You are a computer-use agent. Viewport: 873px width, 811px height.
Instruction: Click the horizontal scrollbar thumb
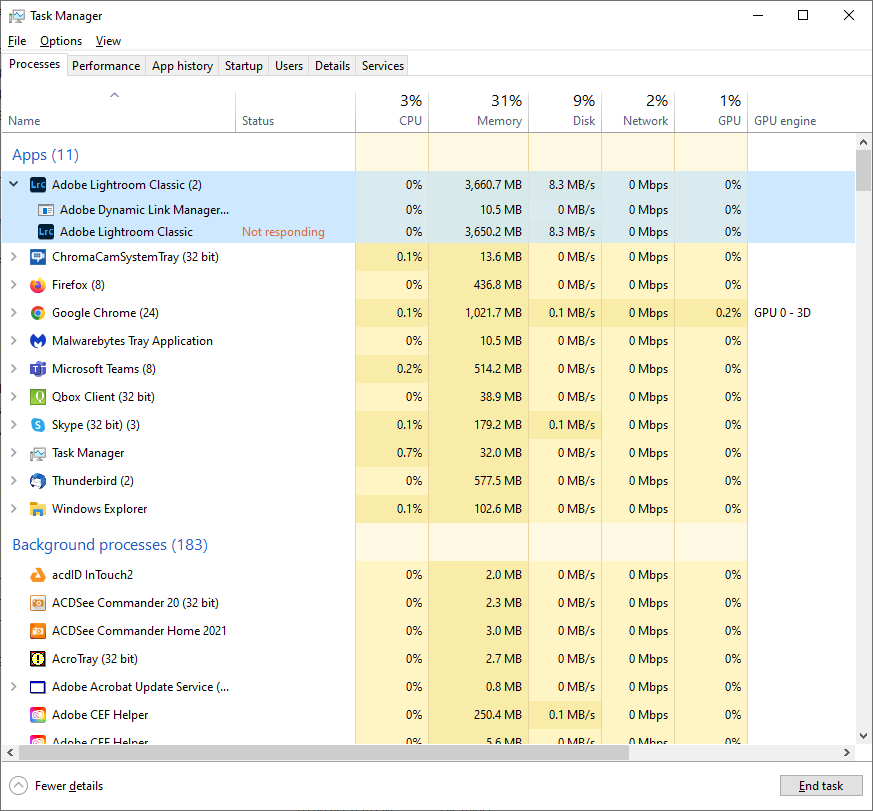[323, 753]
